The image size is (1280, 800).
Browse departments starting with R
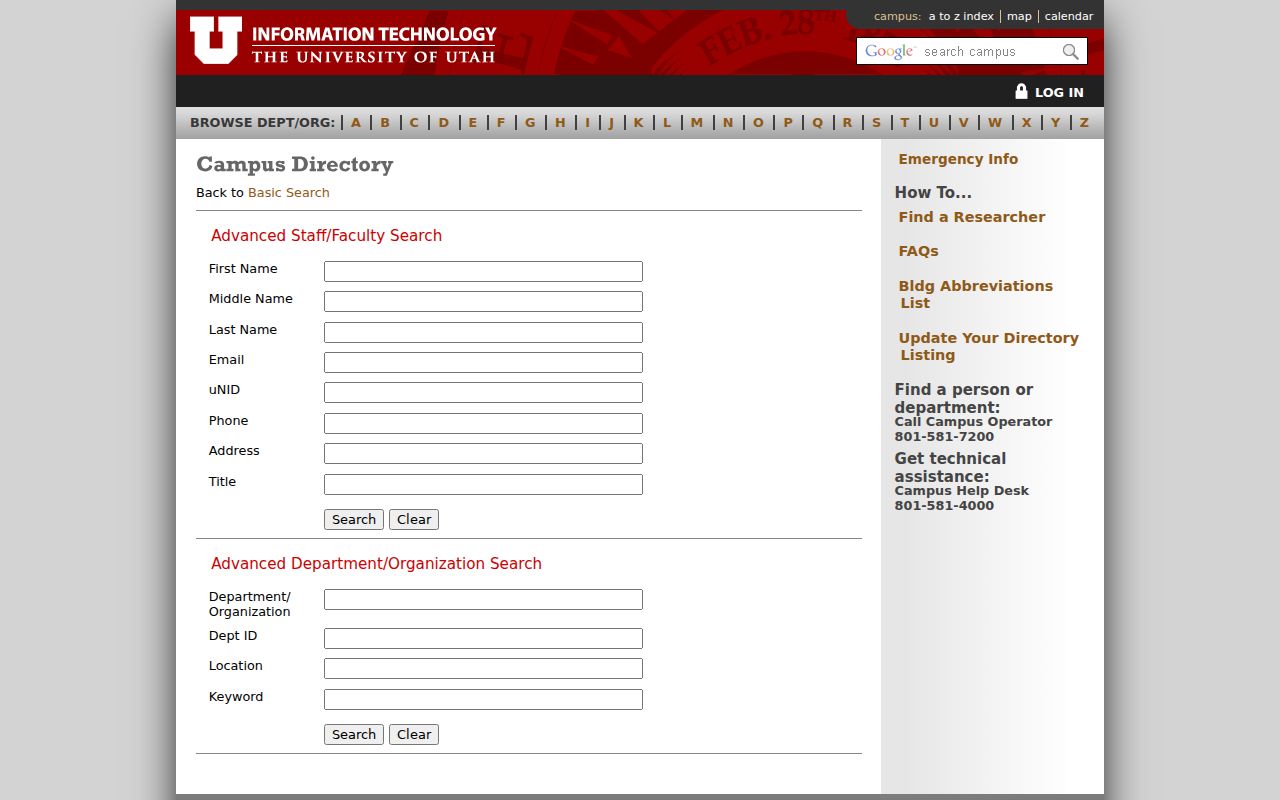coord(847,123)
